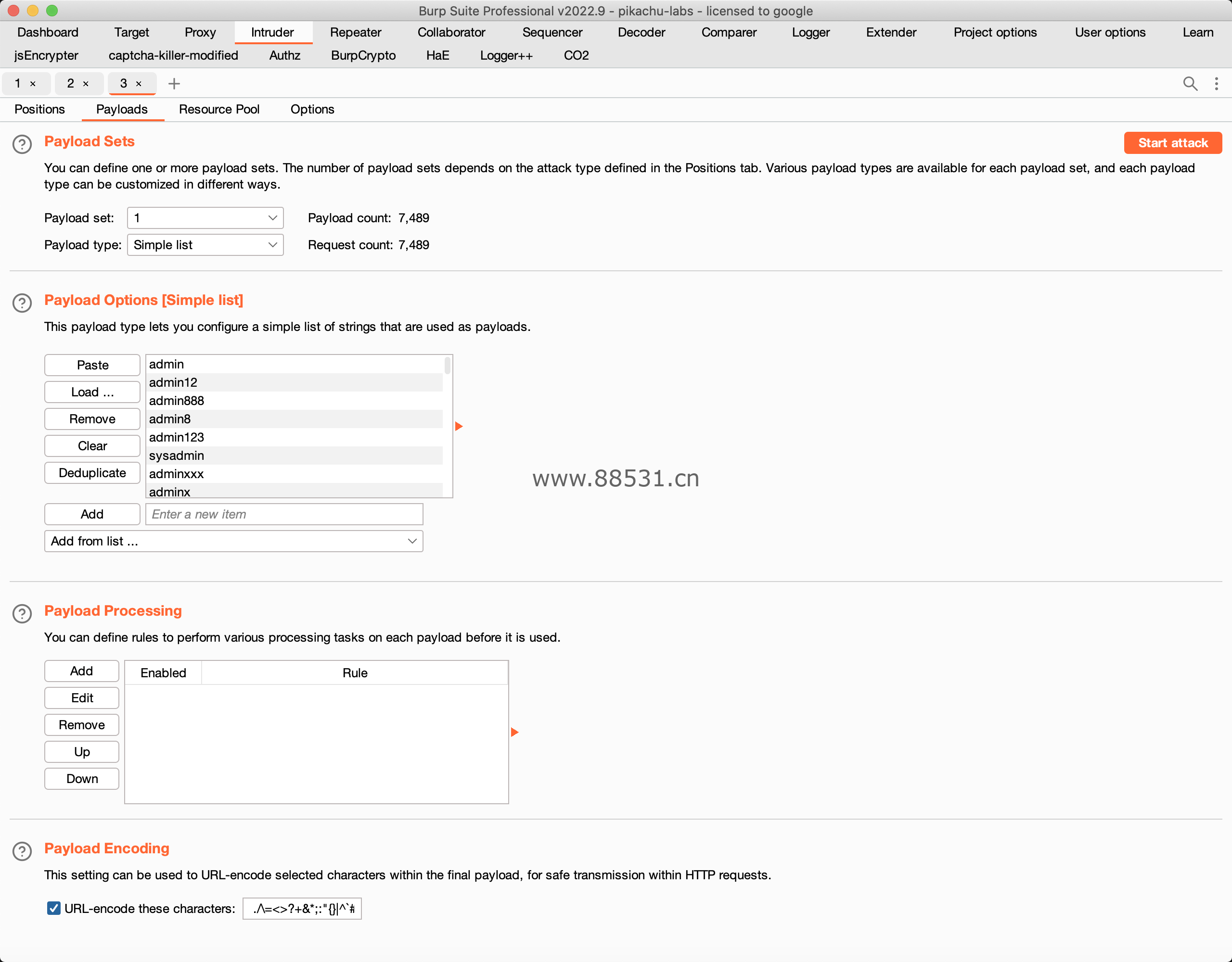Click Remove in Payload Options

[92, 419]
